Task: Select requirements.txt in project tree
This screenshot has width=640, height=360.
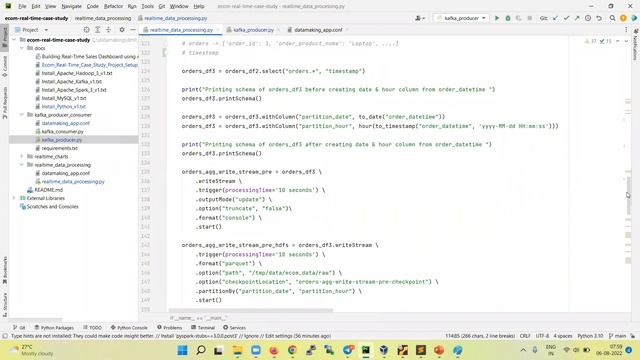Action: pyautogui.click(x=60, y=148)
